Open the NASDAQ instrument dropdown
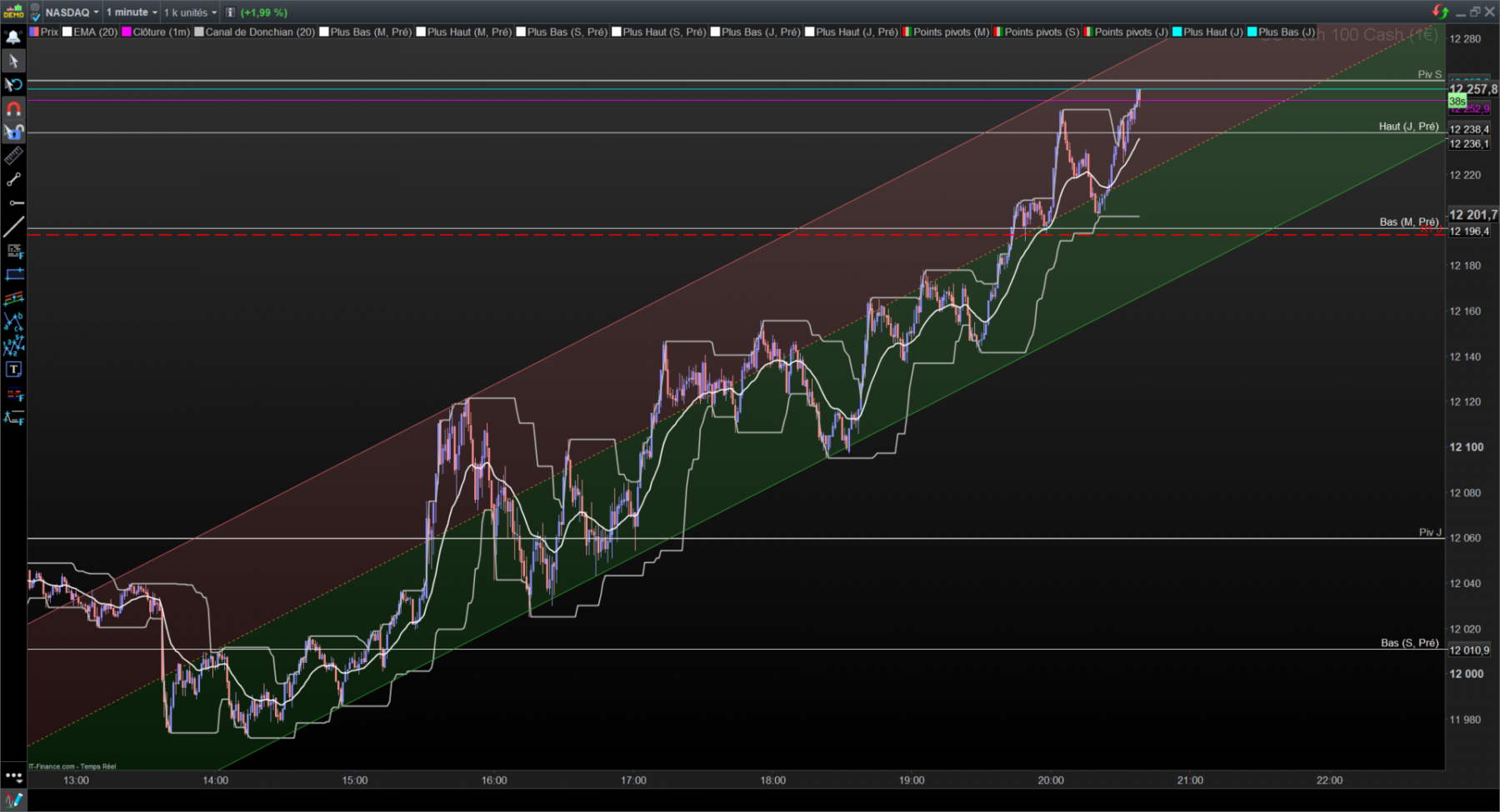Screen dimensions: 1500x812 [71, 12]
